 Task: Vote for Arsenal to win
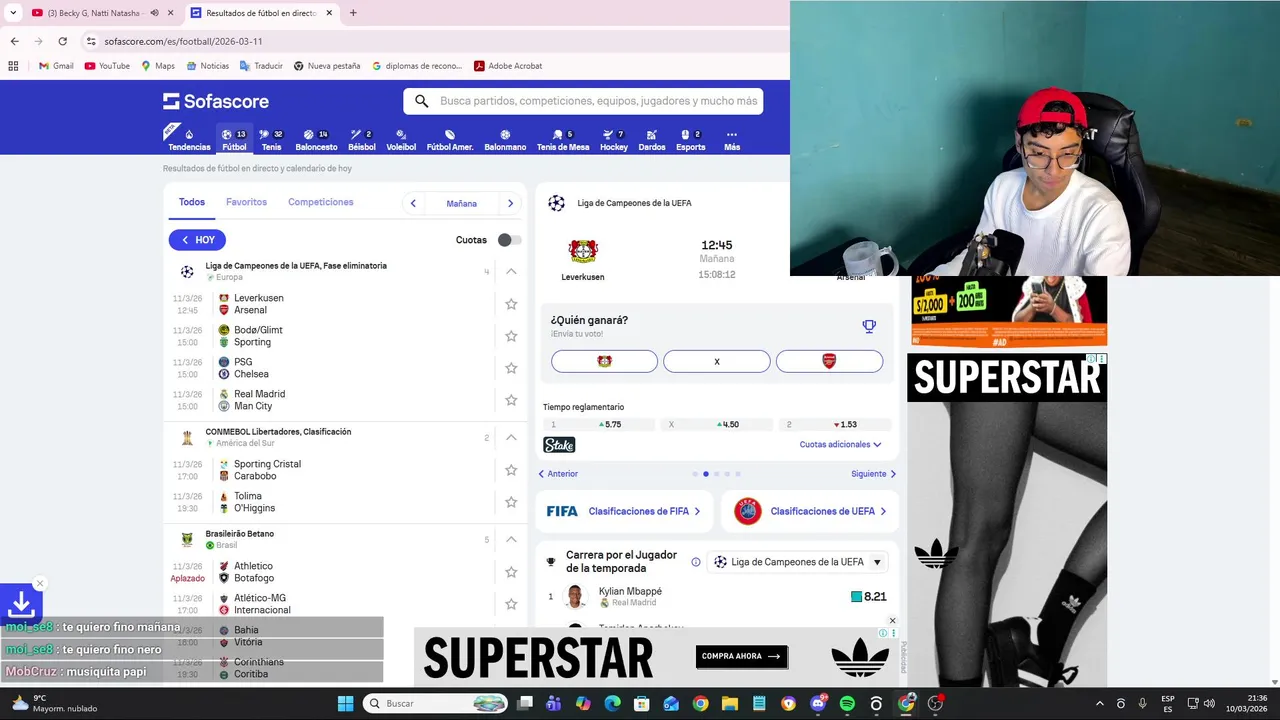point(829,361)
